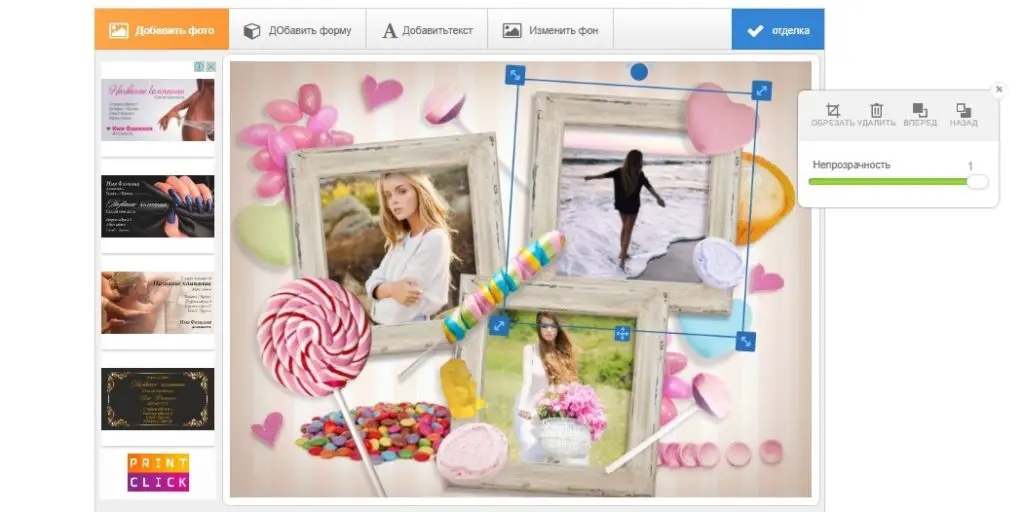Click the top-right resize handle of selection
Image resolution: width=1024 pixels, height=512 pixels.
tap(761, 91)
